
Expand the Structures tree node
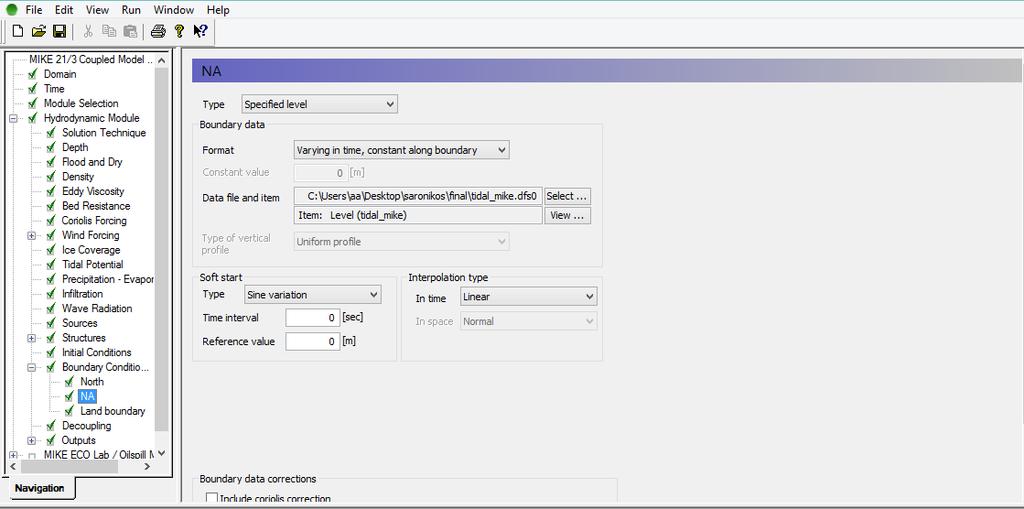point(31,338)
